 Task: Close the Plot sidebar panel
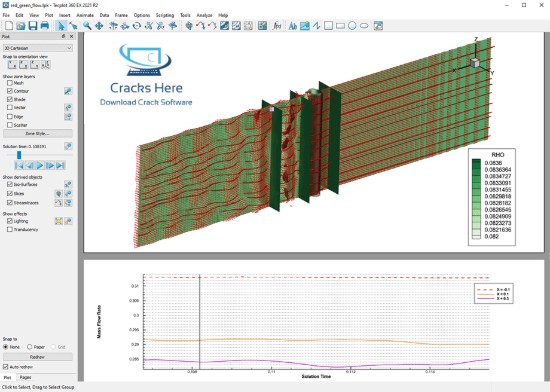[72, 36]
